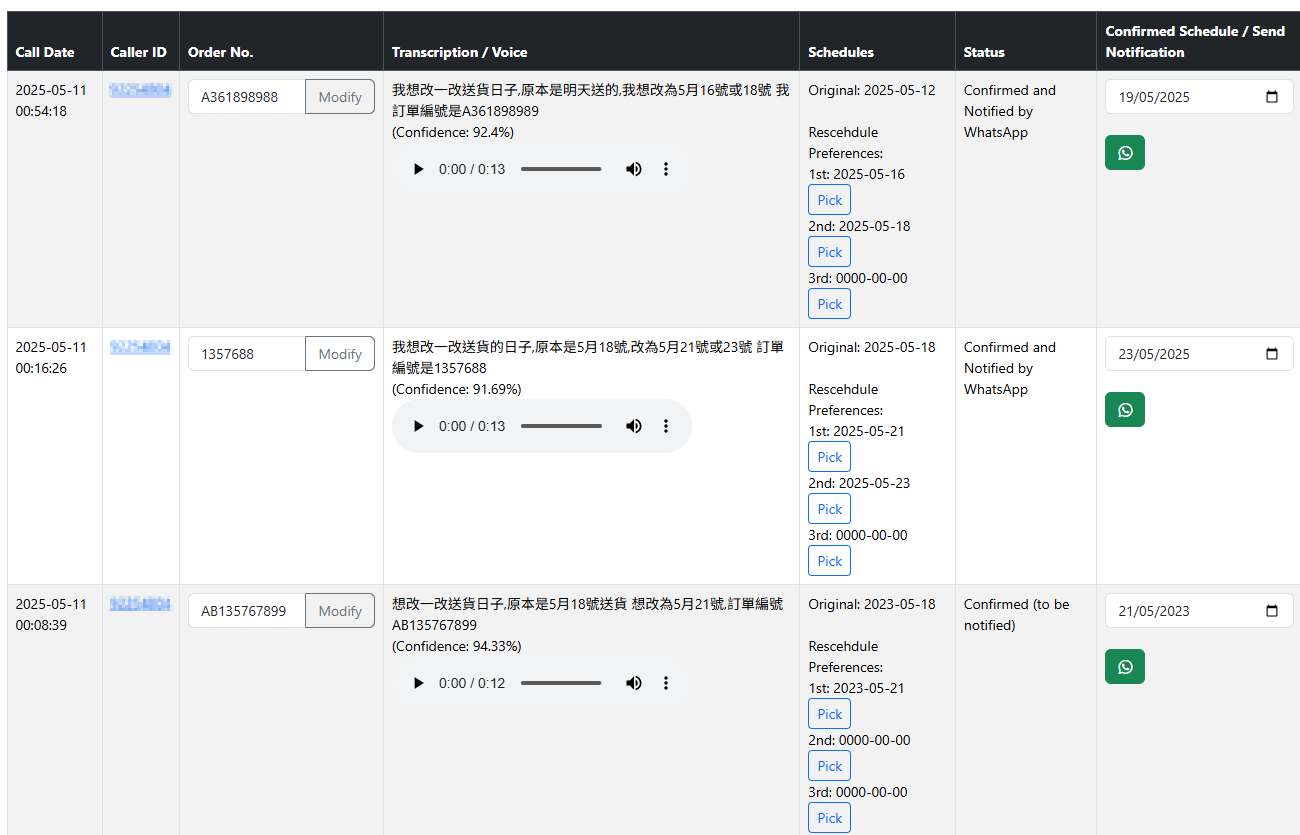Click WhatsApp button for order 1357688
Image resolution: width=1300 pixels, height=835 pixels.
point(1124,410)
